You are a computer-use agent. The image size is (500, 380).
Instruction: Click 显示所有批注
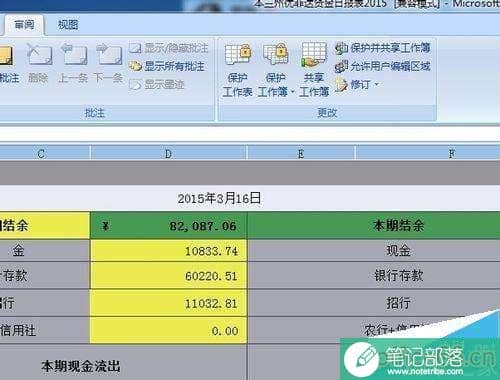point(167,66)
